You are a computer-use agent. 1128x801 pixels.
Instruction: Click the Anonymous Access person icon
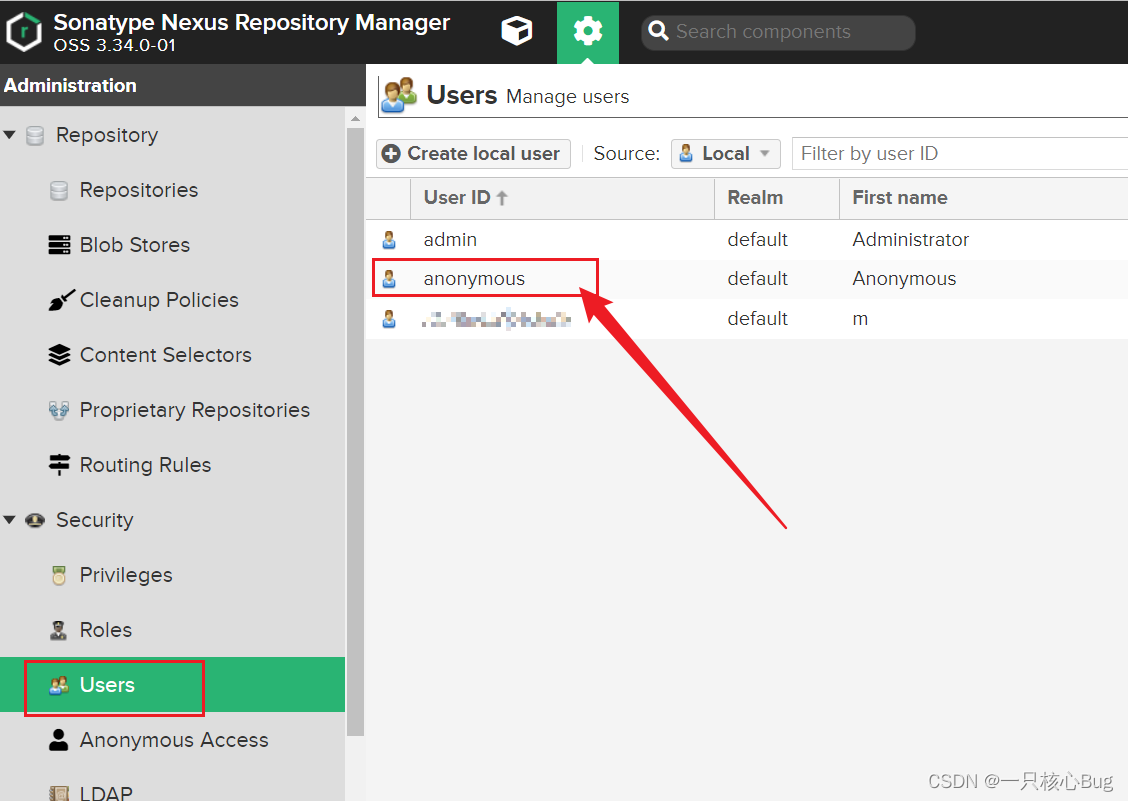click(58, 740)
